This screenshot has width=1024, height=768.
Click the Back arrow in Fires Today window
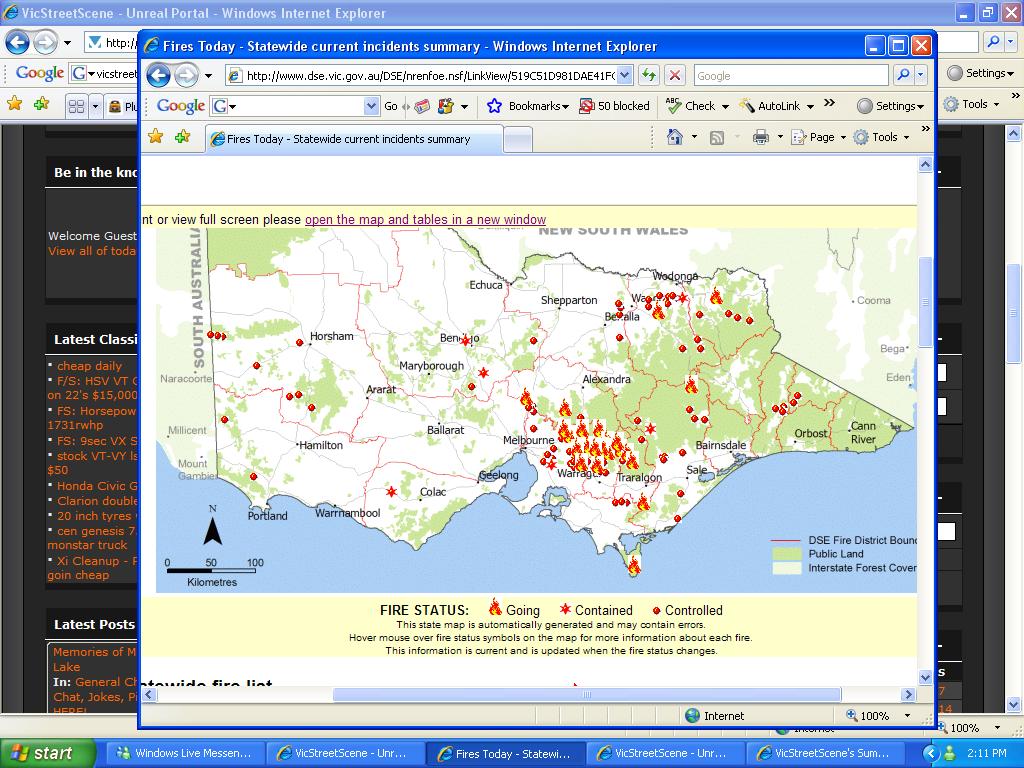pyautogui.click(x=158, y=76)
